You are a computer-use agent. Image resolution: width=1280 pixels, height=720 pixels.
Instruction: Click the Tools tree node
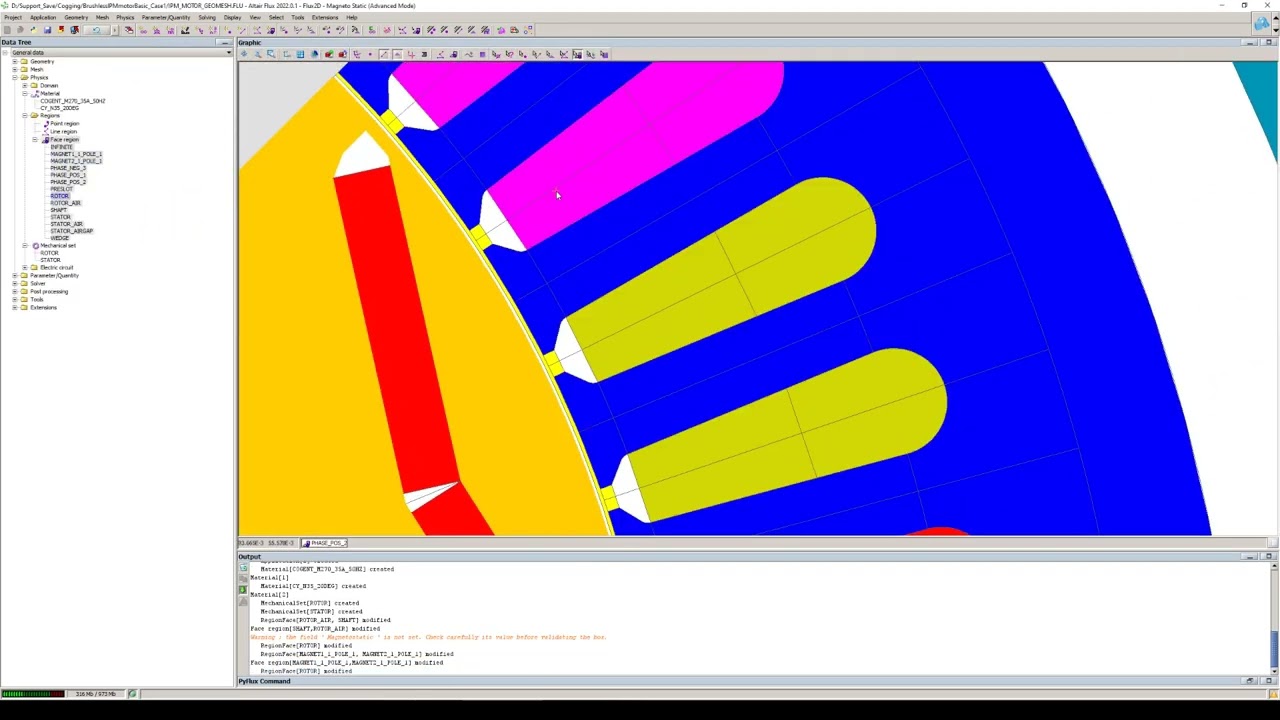(37, 300)
